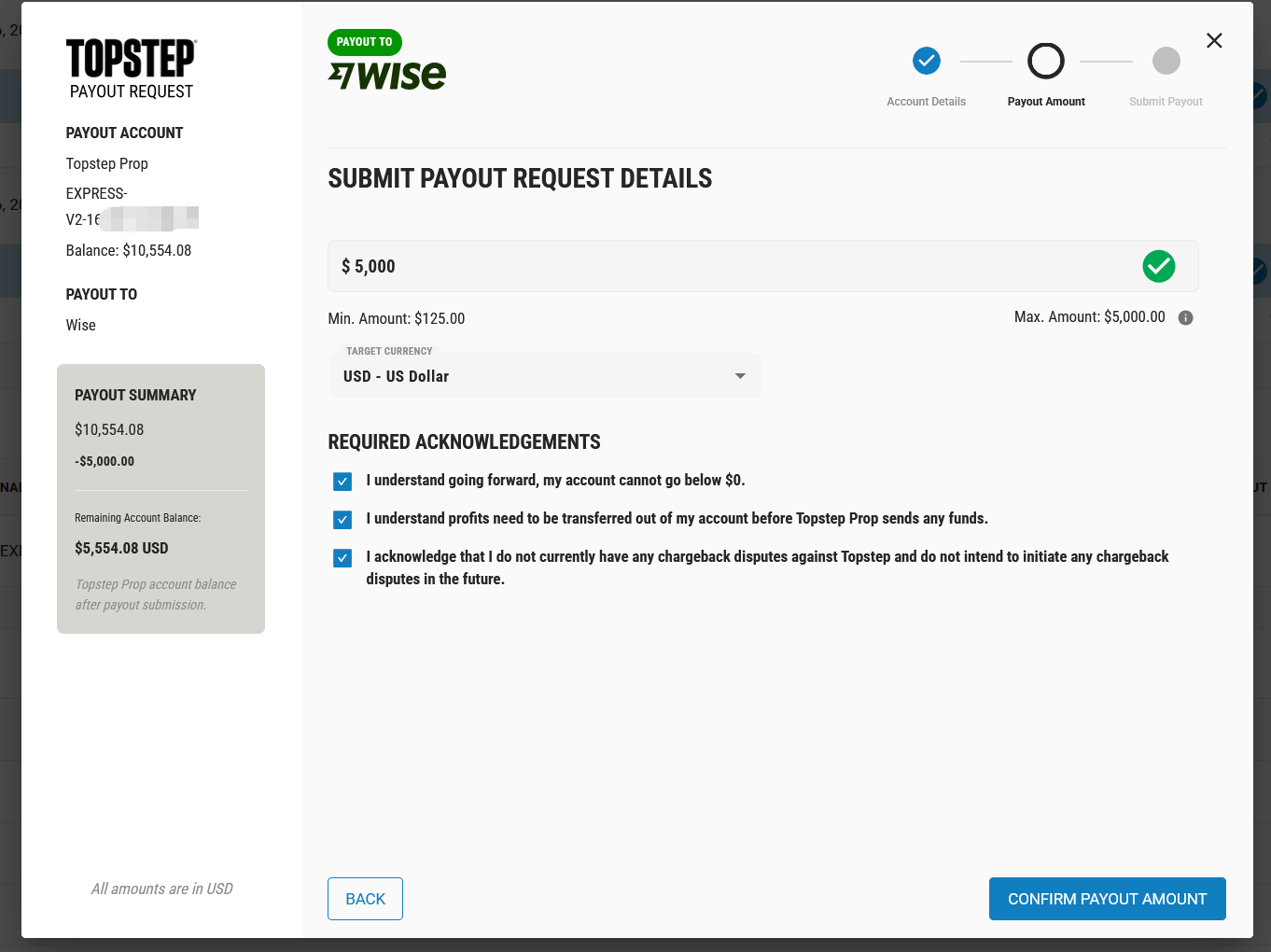
Task: Open the Target Currency dropdown
Action: (545, 376)
